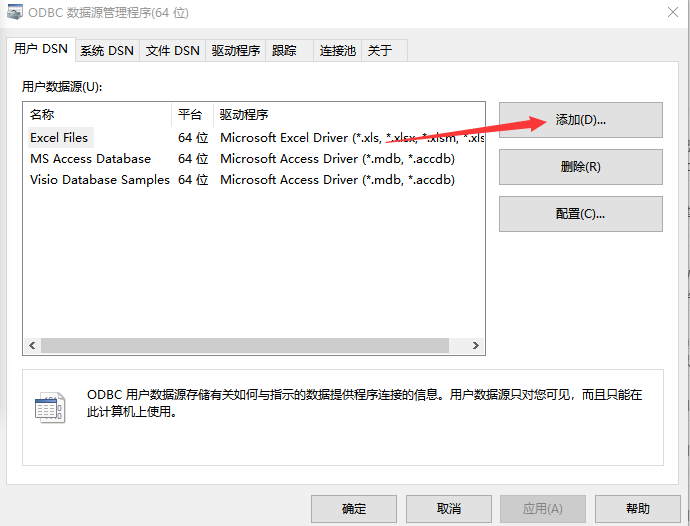Show the 关于 tab
690x526 pixels.
pyautogui.click(x=380, y=51)
